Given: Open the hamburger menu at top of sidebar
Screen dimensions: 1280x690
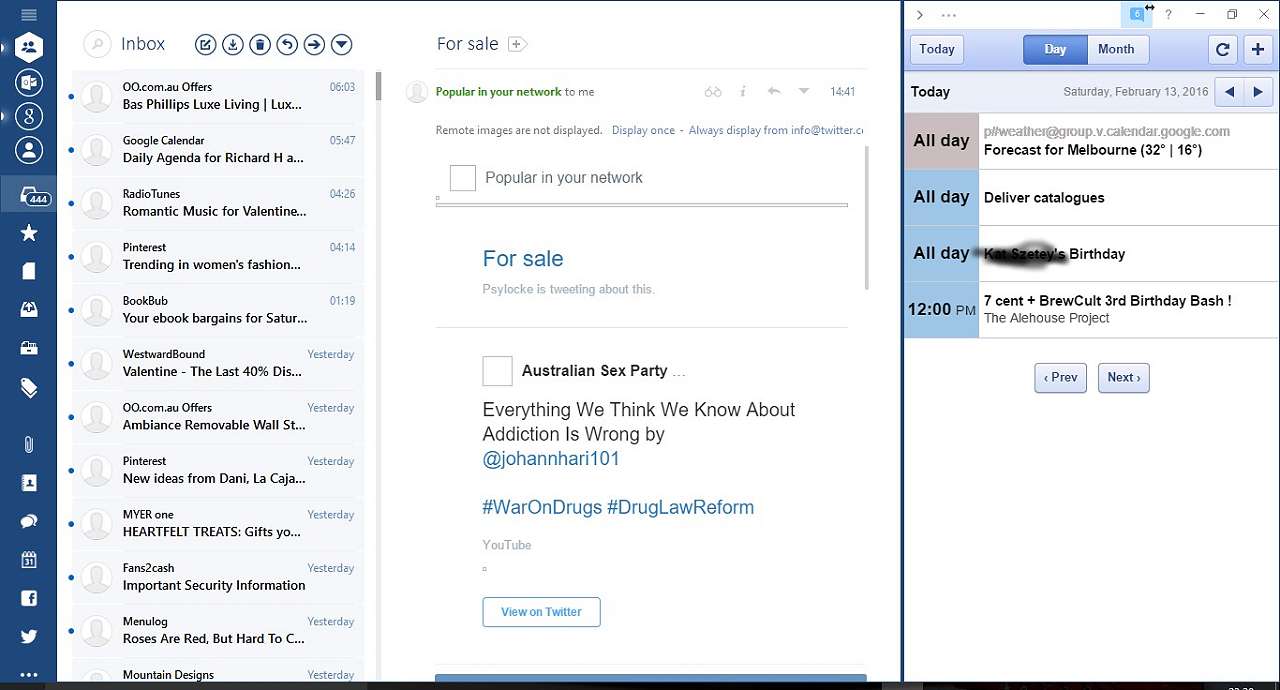Looking at the screenshot, I should (x=28, y=14).
